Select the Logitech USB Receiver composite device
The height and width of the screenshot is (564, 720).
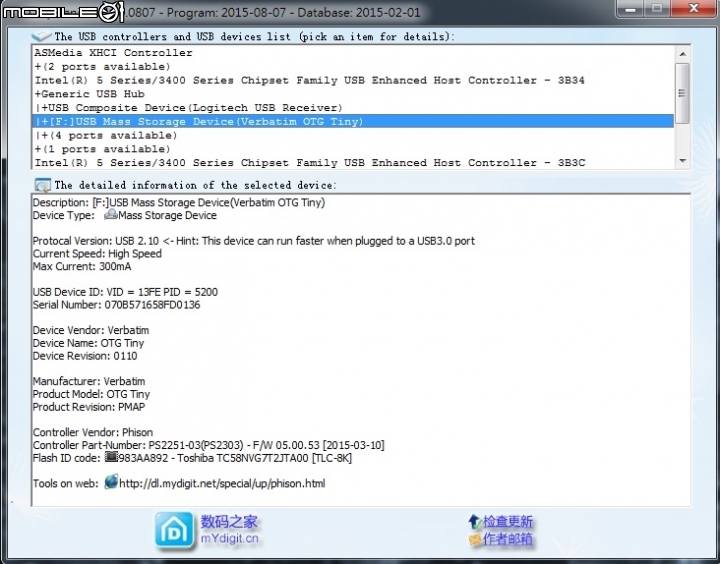tap(354, 107)
